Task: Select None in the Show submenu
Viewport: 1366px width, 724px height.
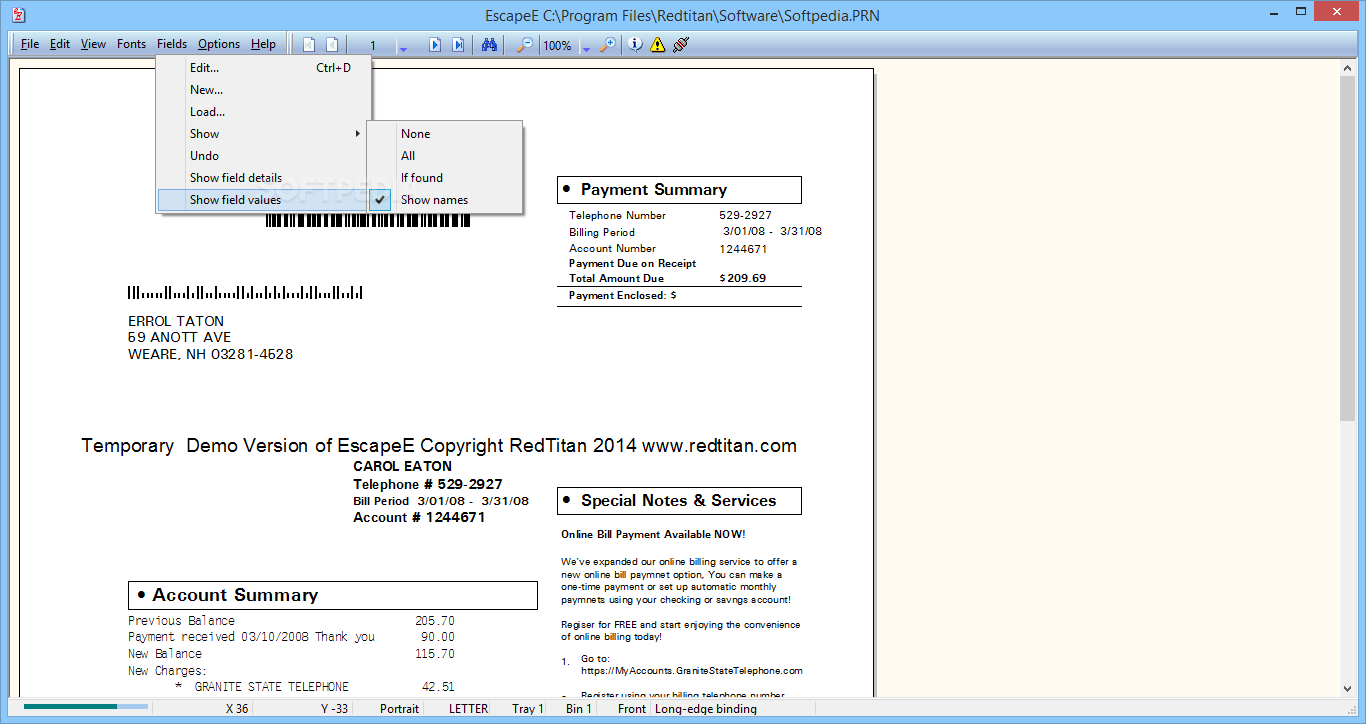Action: coord(445,134)
